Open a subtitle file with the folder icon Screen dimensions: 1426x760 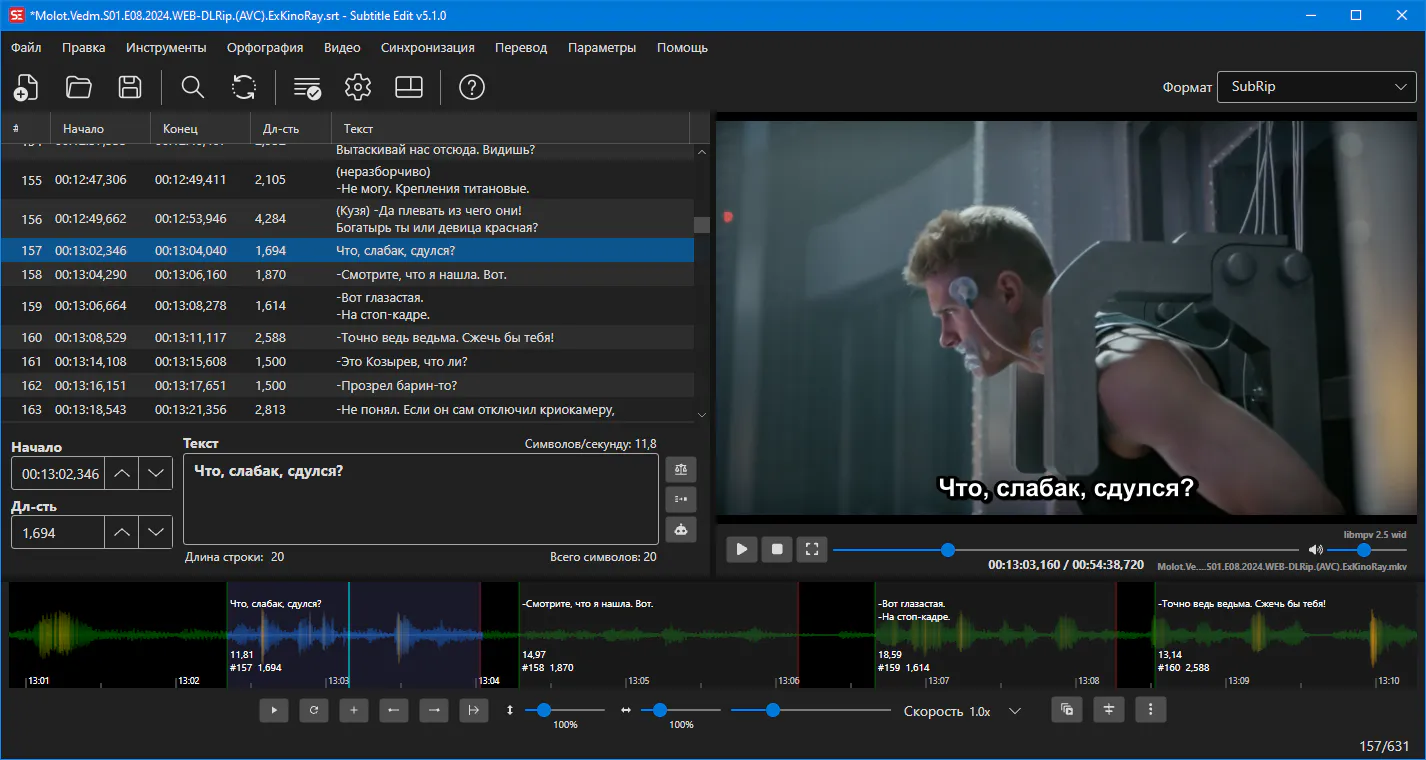78,87
